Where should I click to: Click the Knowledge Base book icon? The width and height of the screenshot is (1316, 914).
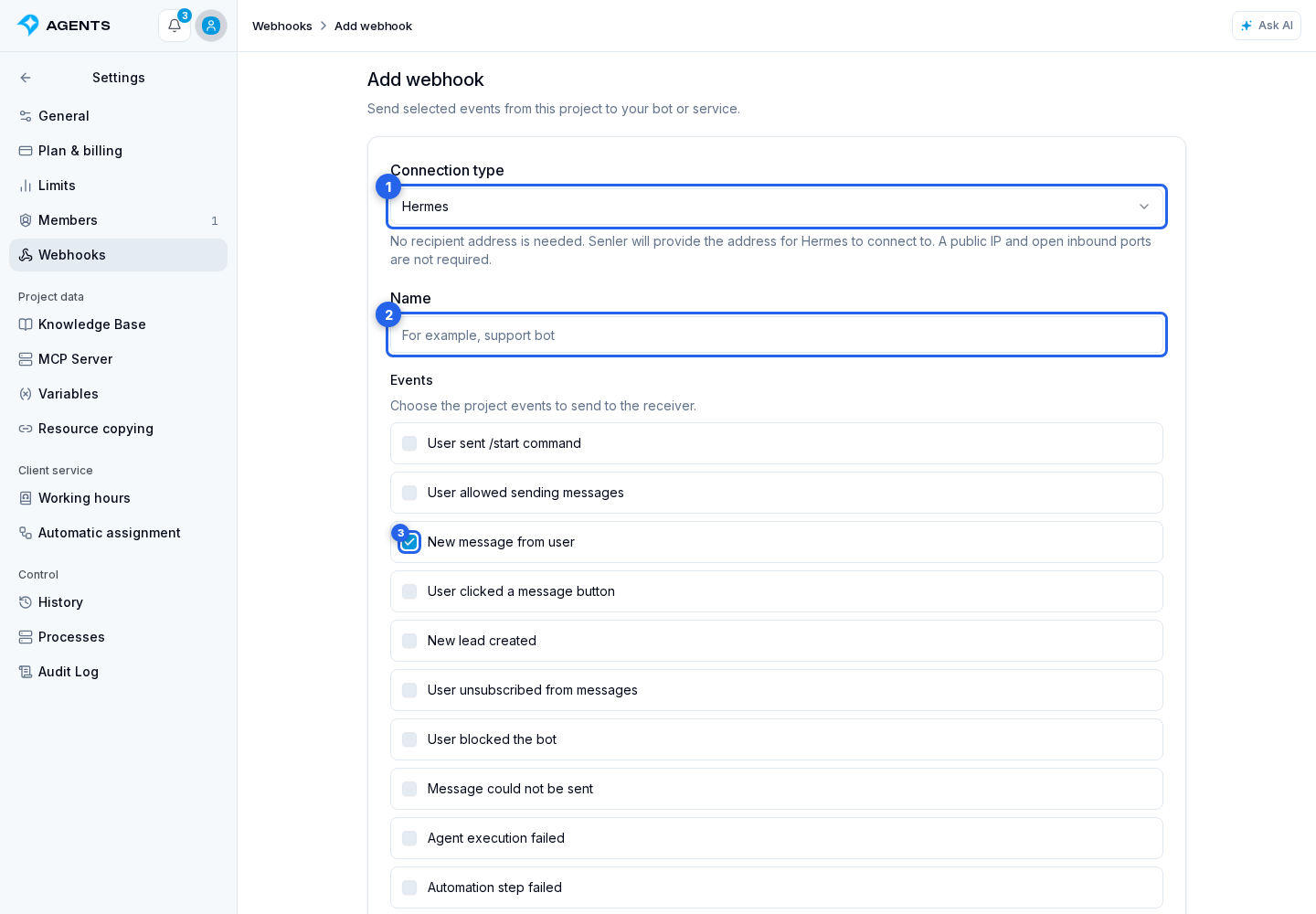(26, 324)
